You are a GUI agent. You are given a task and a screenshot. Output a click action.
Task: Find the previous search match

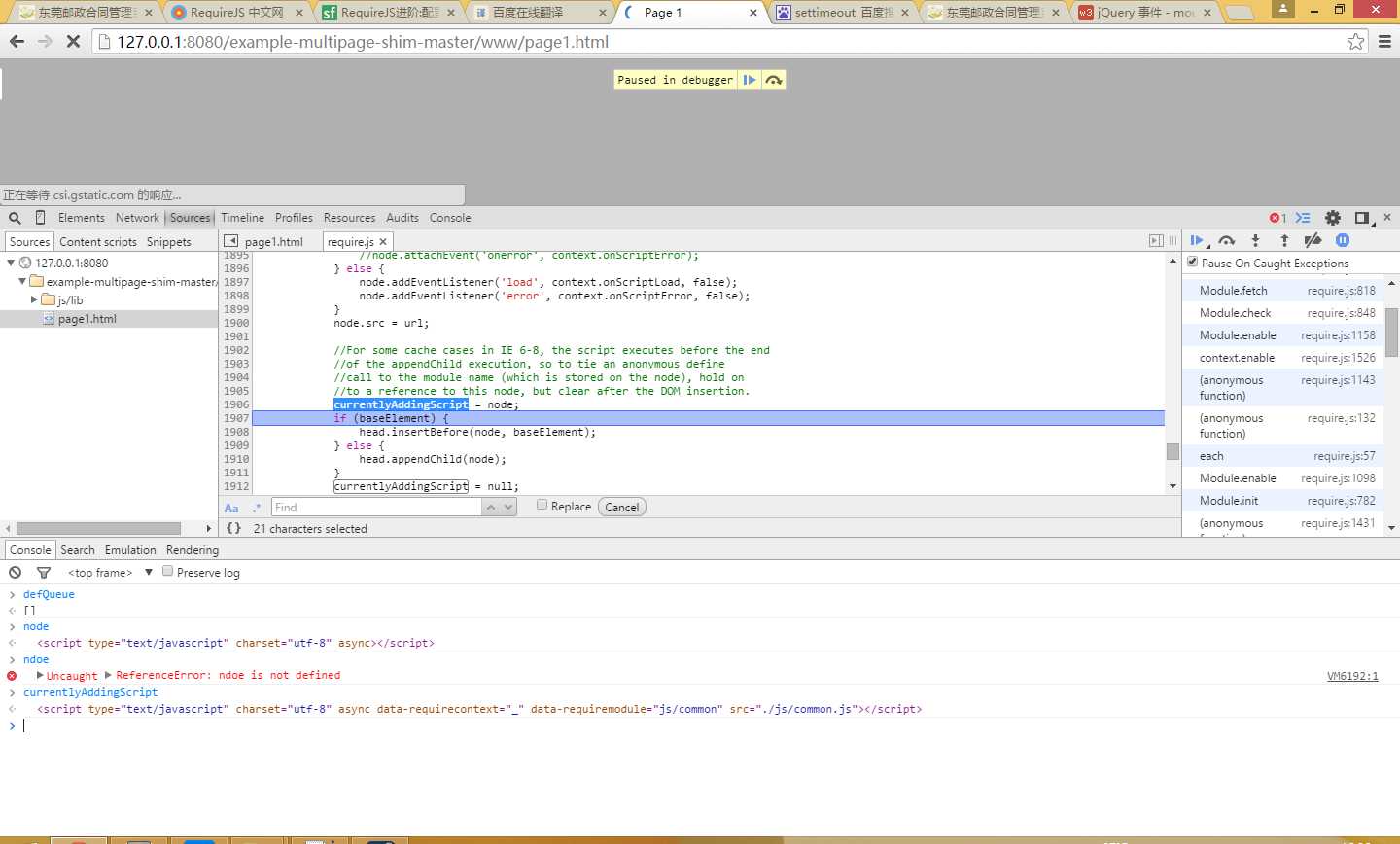(x=491, y=507)
